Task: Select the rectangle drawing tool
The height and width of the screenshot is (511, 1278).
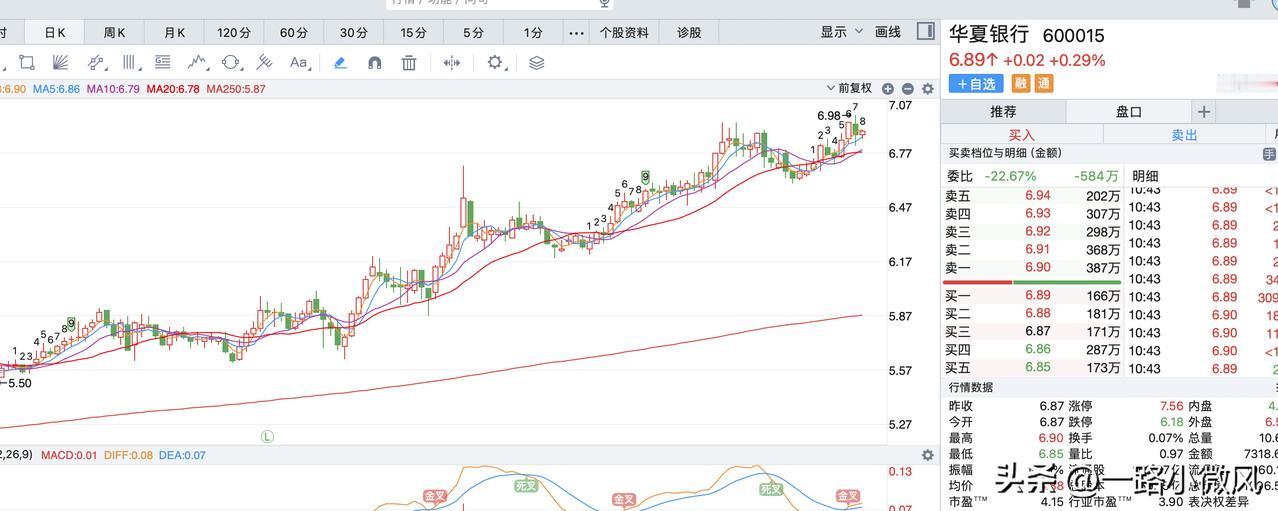Action: point(27,63)
